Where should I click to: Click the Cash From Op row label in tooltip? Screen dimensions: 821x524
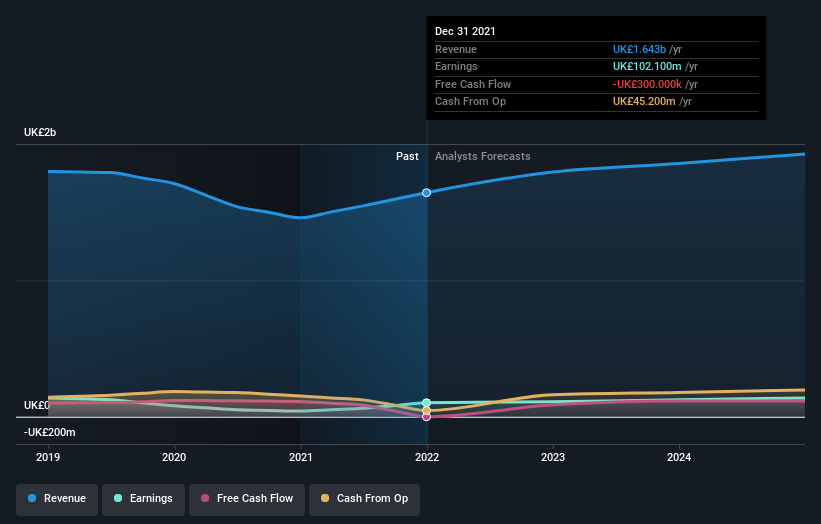(x=470, y=102)
